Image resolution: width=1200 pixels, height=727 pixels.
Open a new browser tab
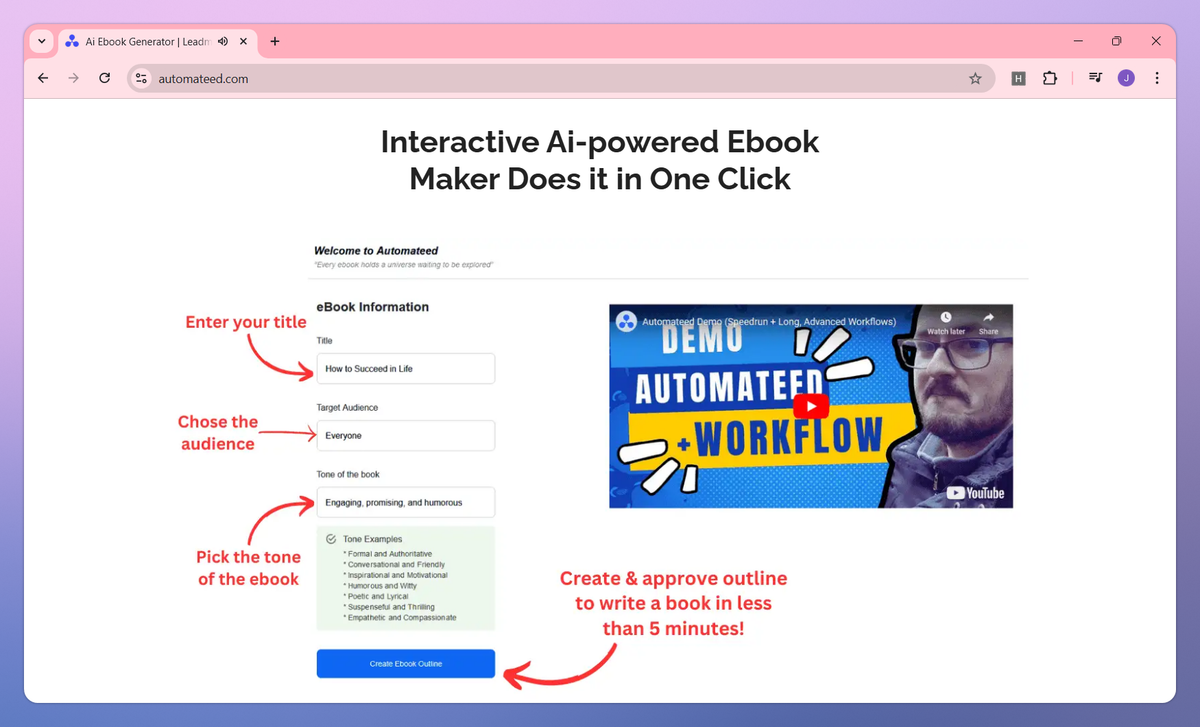coord(274,41)
